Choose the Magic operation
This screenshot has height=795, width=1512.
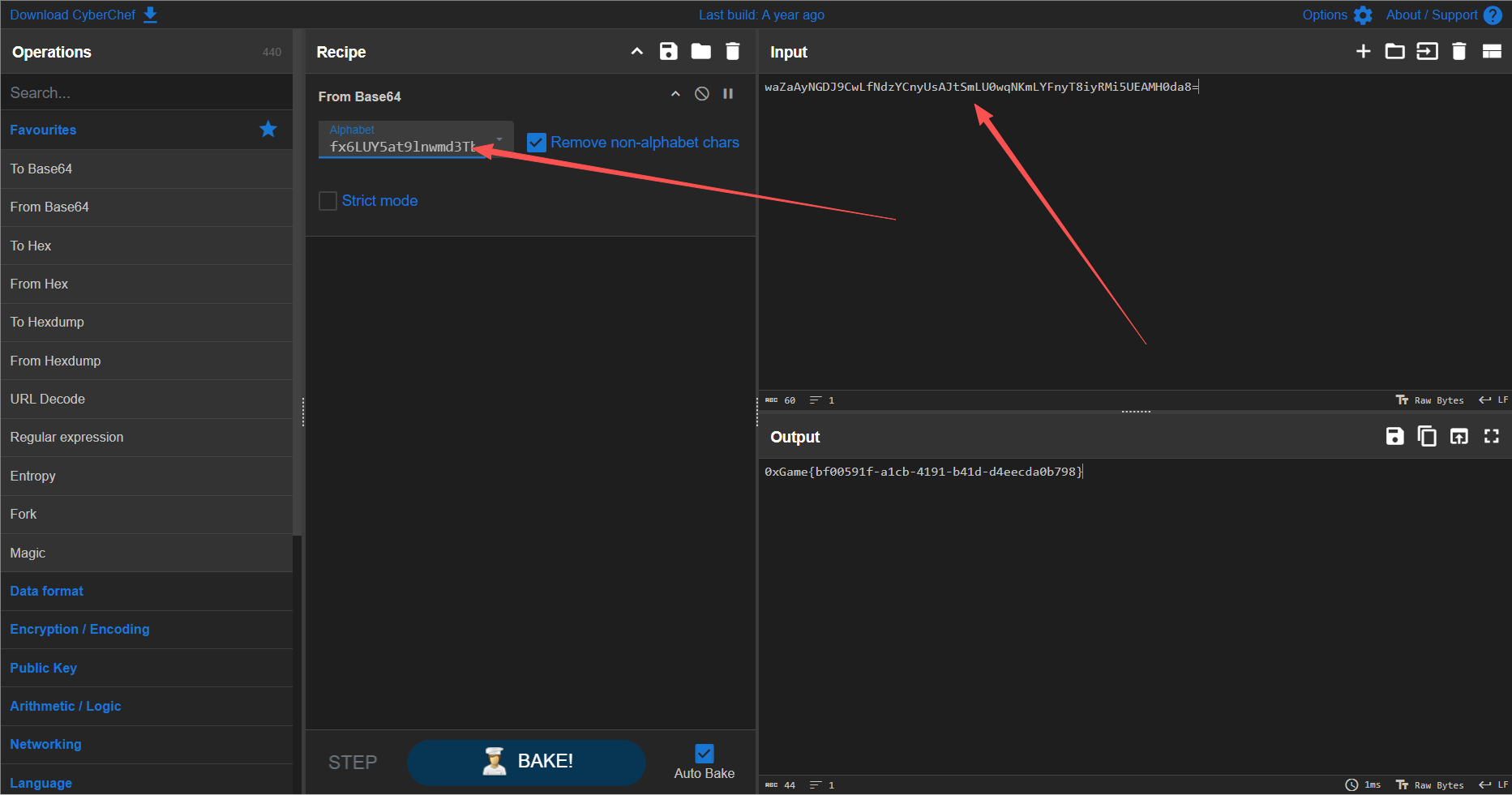pos(28,553)
